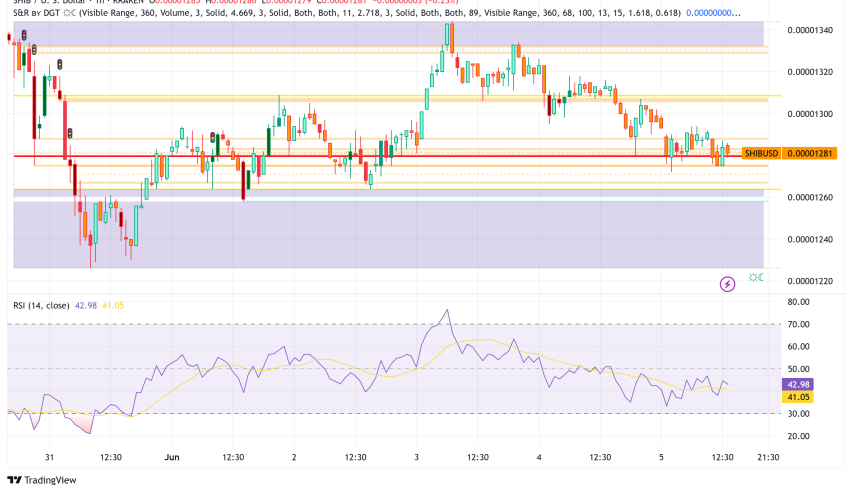Click the 0.00001281 current price label
The width and height of the screenshot is (852, 485).
(x=810, y=154)
